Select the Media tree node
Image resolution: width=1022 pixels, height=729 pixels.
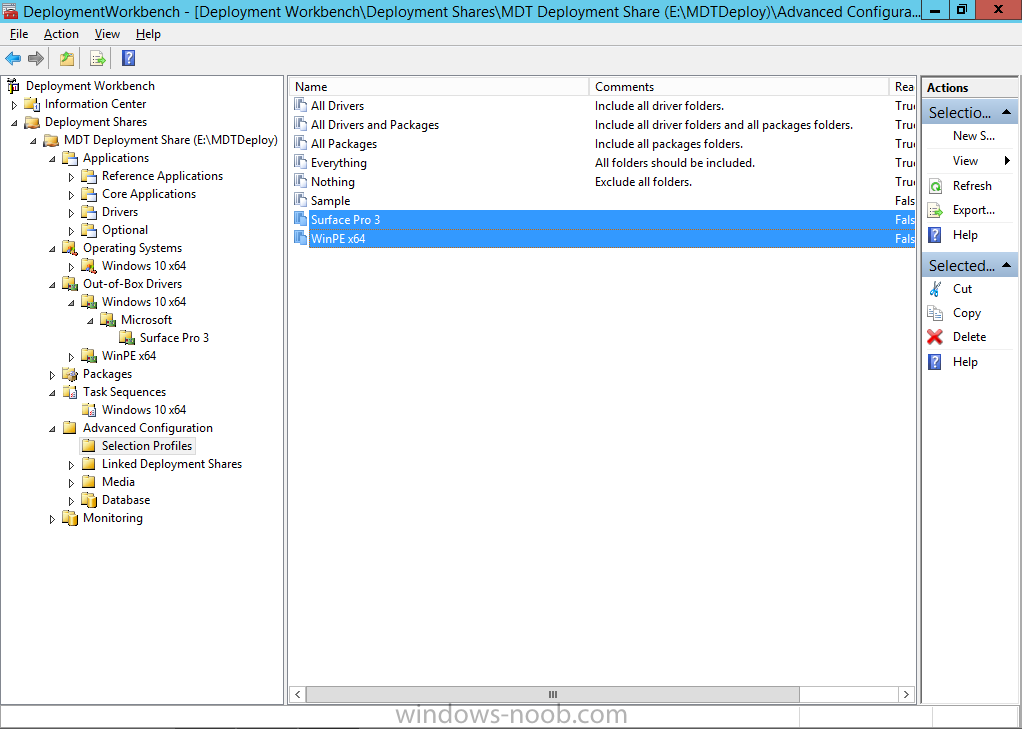[x=118, y=482]
